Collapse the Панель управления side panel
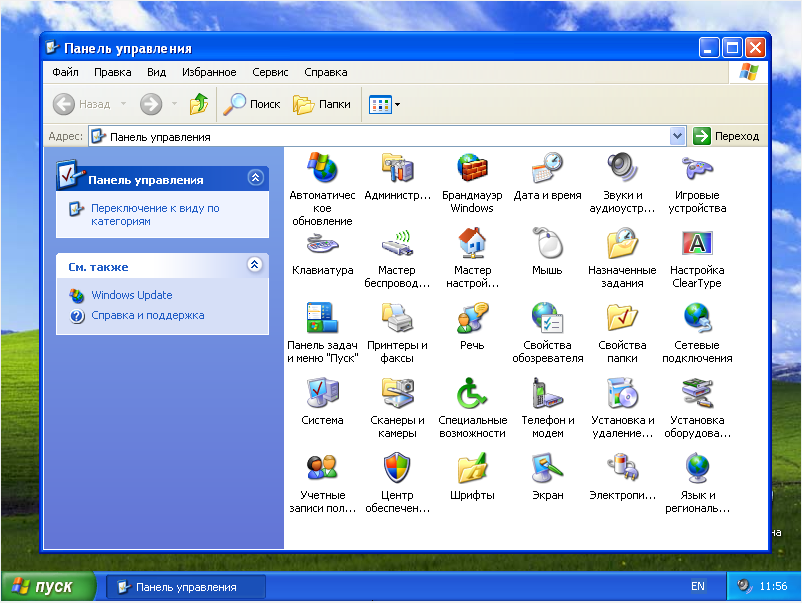The image size is (802, 603). [x=255, y=178]
